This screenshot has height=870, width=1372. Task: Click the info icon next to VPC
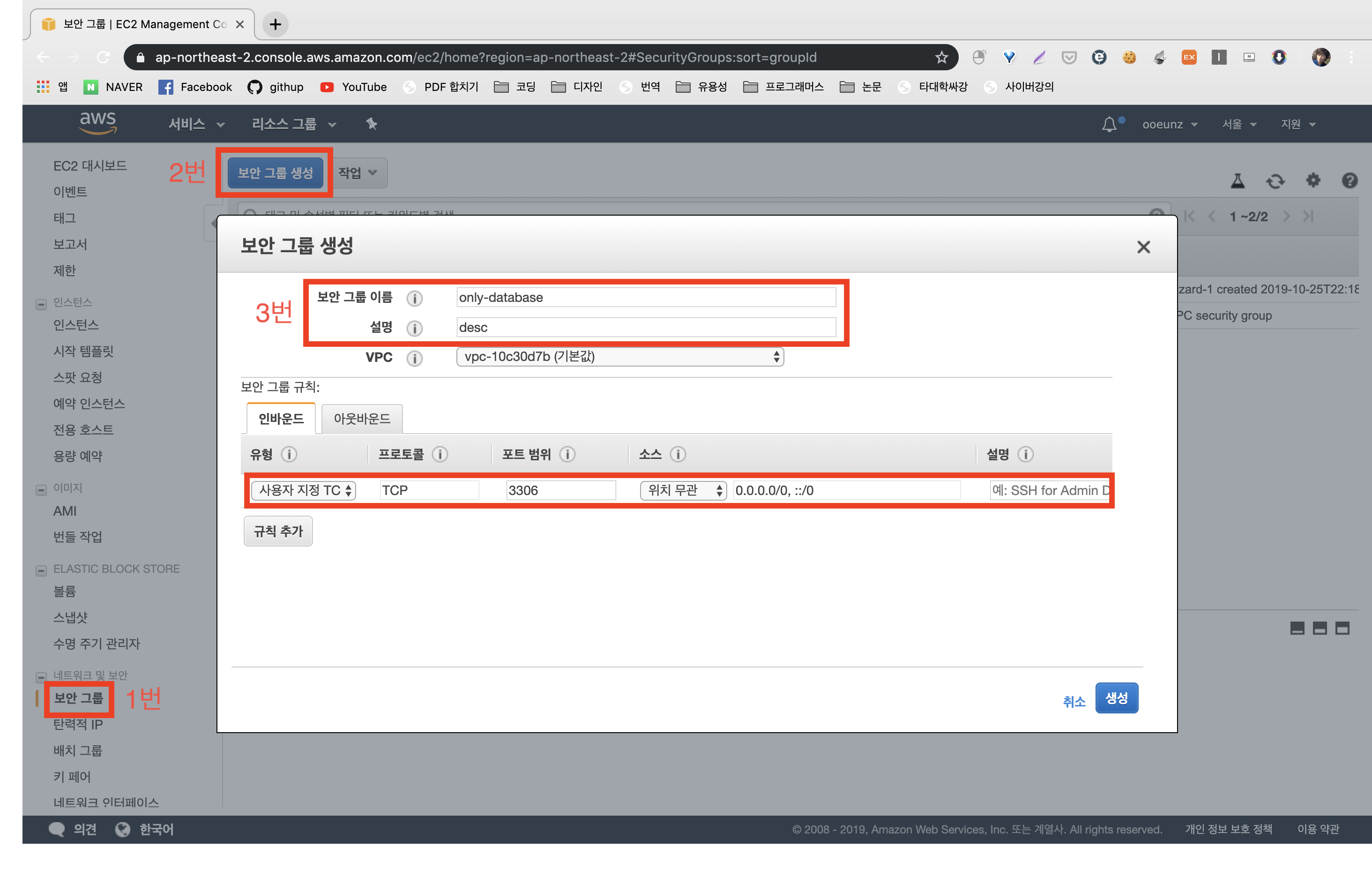tap(414, 358)
